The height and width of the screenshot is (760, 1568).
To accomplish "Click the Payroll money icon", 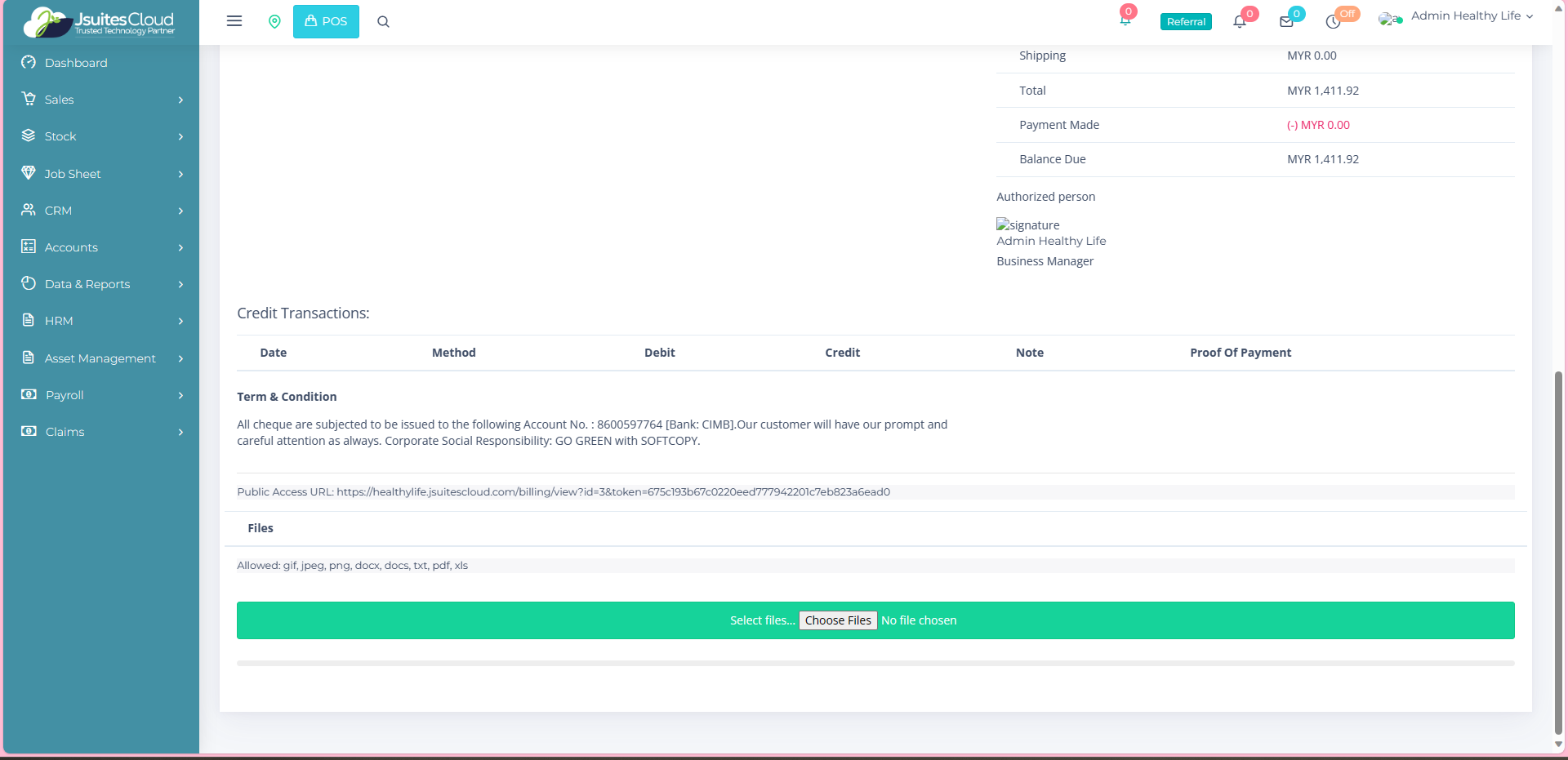I will click(29, 394).
